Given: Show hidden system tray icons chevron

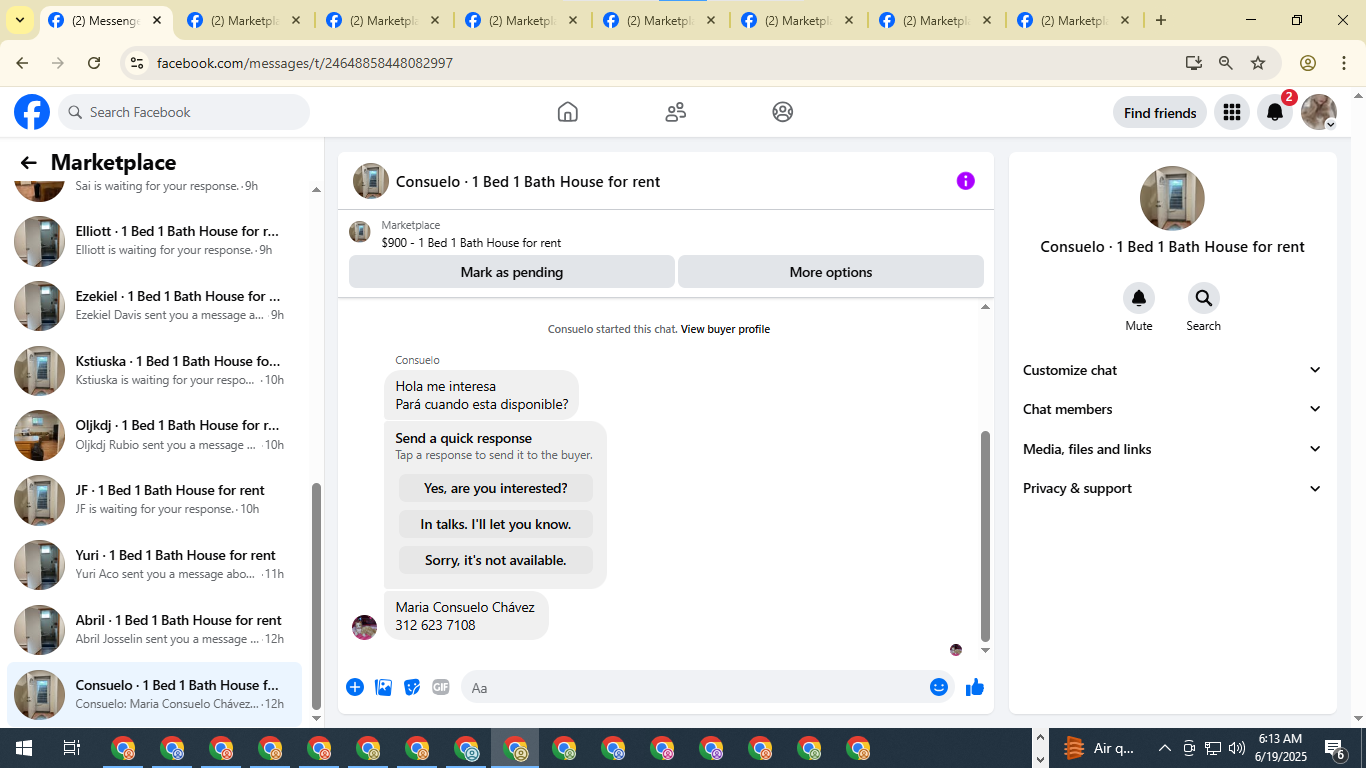Looking at the screenshot, I should 1165,748.
